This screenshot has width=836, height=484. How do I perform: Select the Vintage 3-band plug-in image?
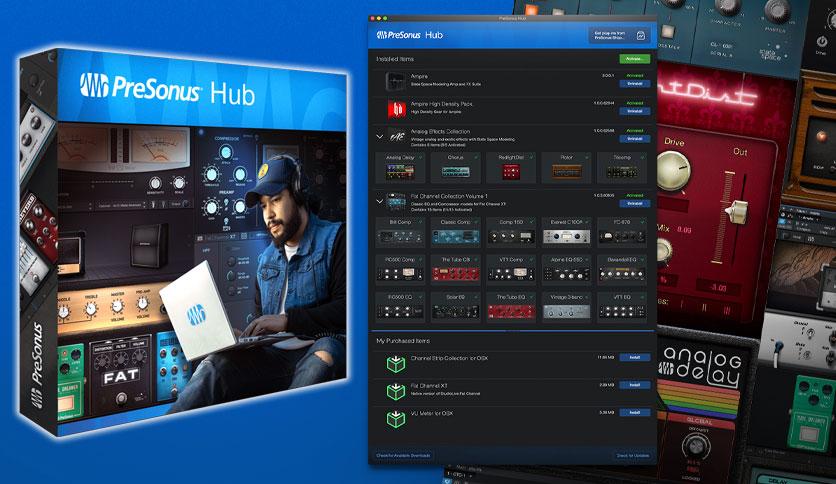566,311
